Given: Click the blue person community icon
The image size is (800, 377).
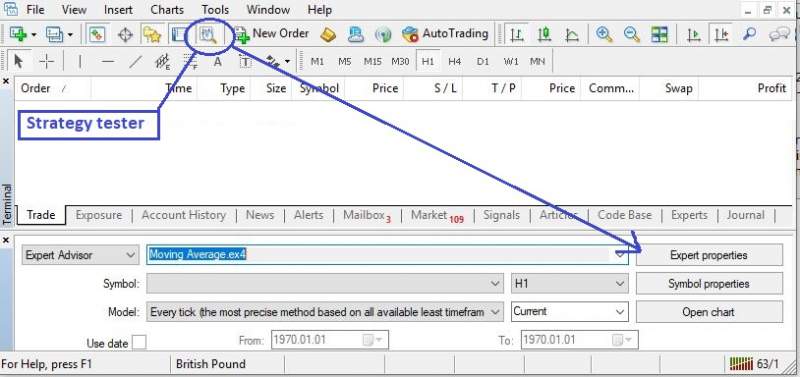Looking at the screenshot, I should pyautogui.click(x=356, y=35).
